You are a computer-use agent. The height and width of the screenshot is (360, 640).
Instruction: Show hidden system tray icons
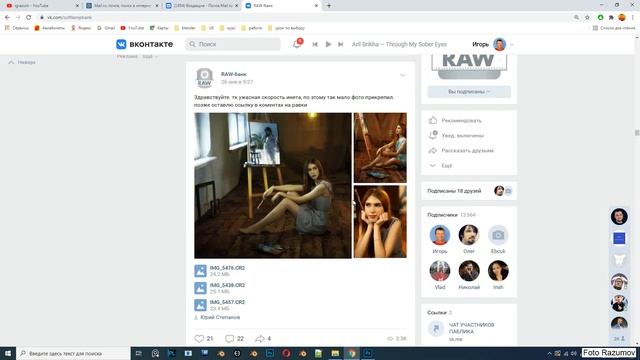pyautogui.click(x=549, y=353)
